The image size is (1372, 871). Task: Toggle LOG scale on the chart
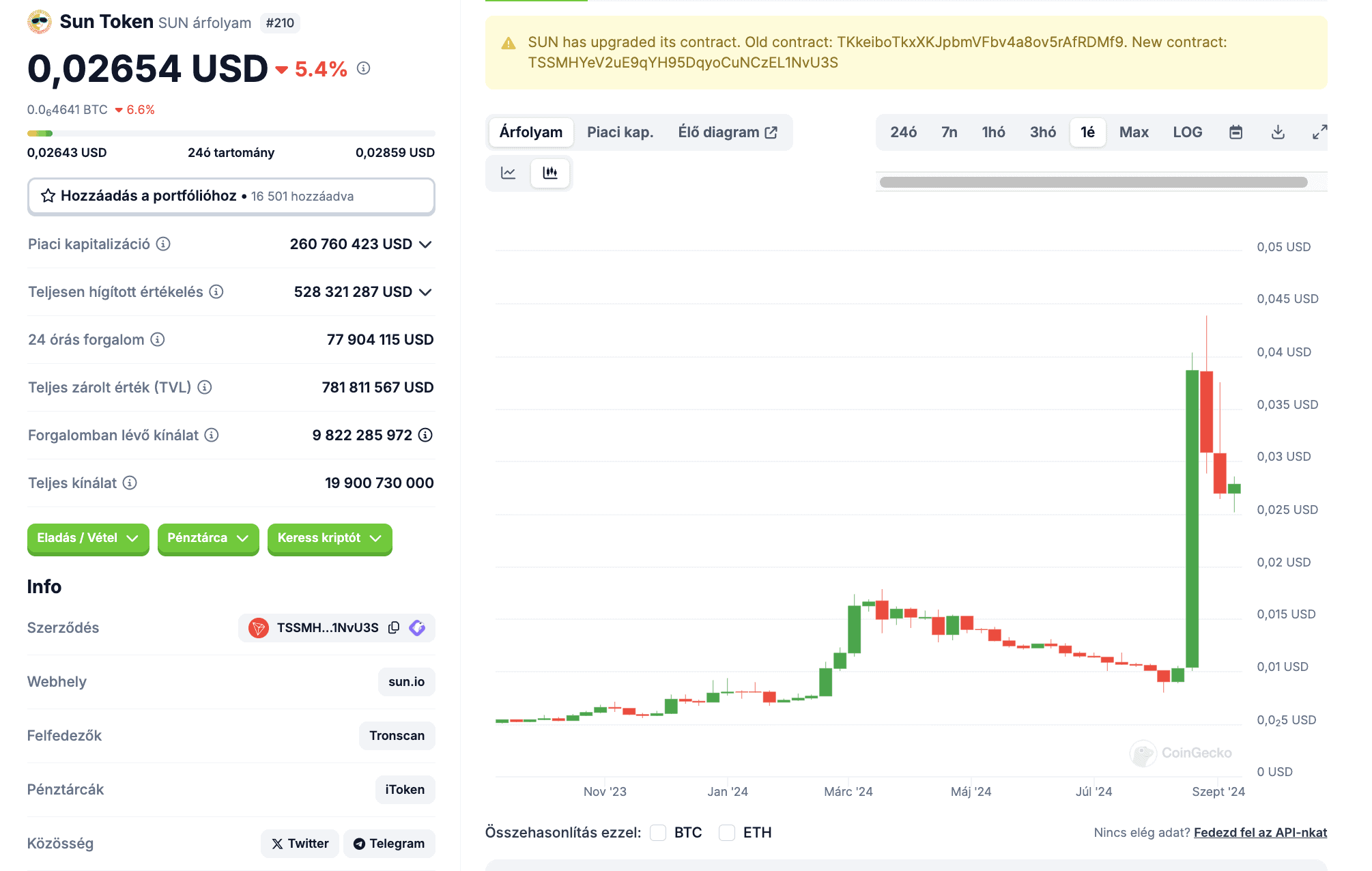tap(1188, 132)
